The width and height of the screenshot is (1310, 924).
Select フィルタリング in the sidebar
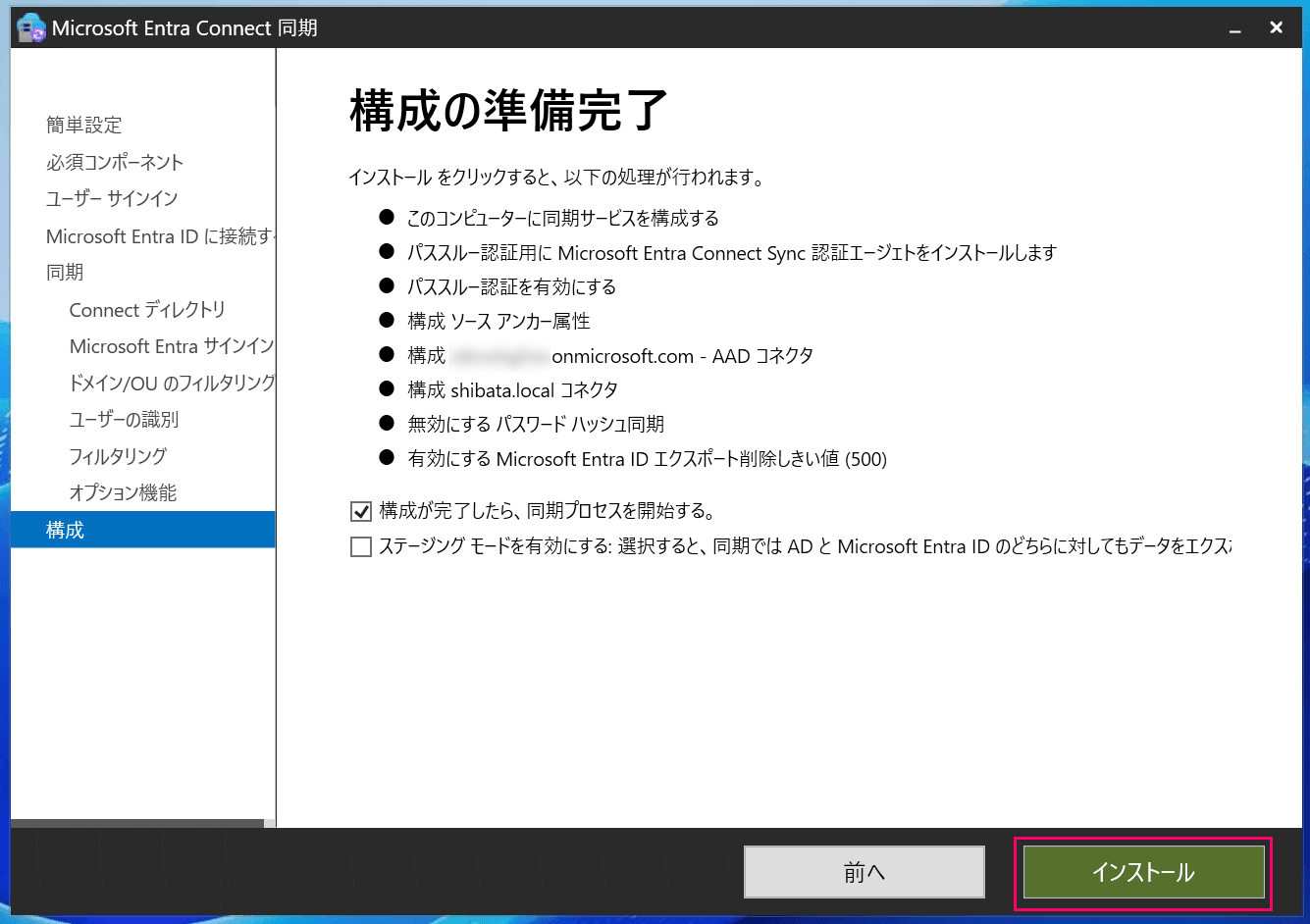point(118,456)
